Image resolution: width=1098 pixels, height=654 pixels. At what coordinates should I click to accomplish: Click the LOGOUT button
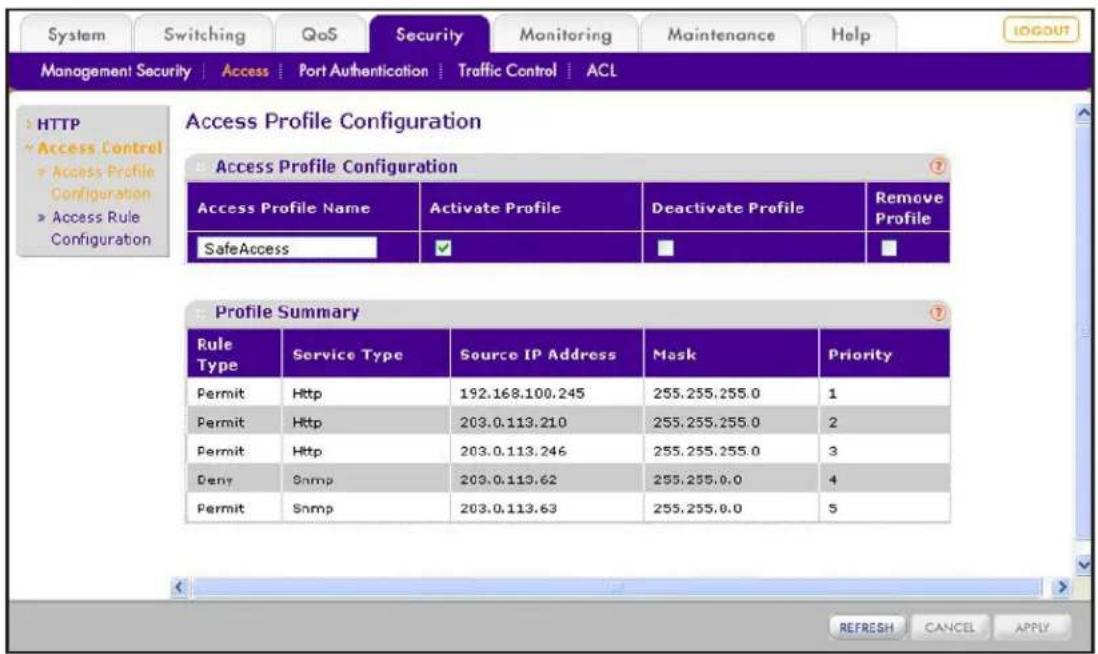1041,30
